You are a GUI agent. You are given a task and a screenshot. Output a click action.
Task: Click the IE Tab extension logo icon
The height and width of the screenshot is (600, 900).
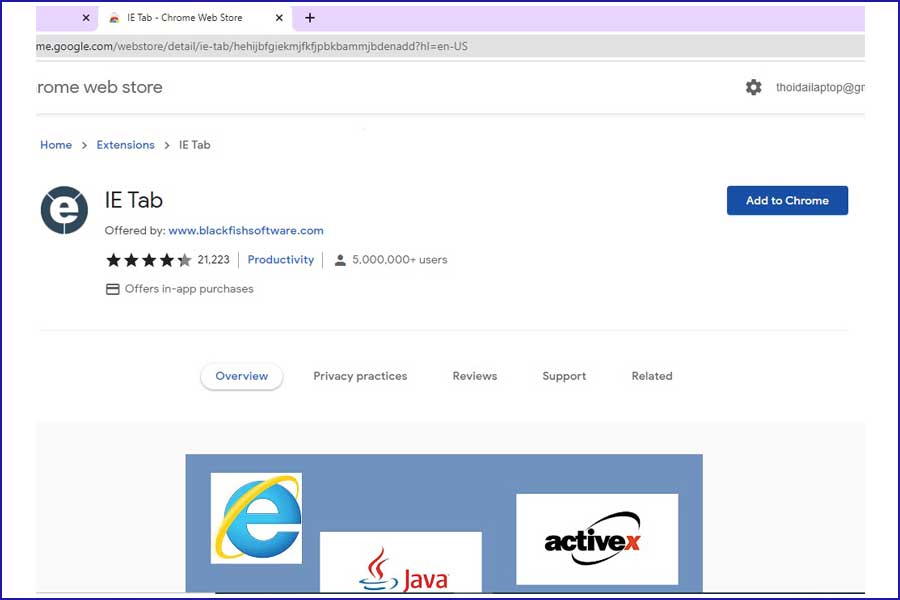(63, 210)
